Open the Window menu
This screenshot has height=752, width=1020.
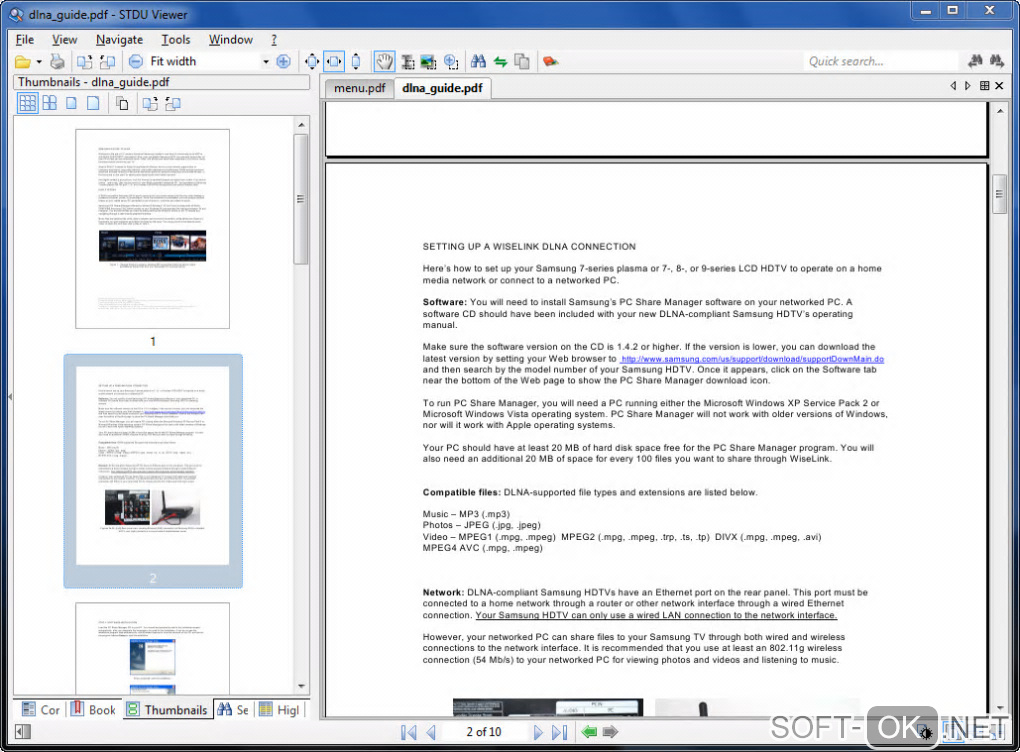230,40
